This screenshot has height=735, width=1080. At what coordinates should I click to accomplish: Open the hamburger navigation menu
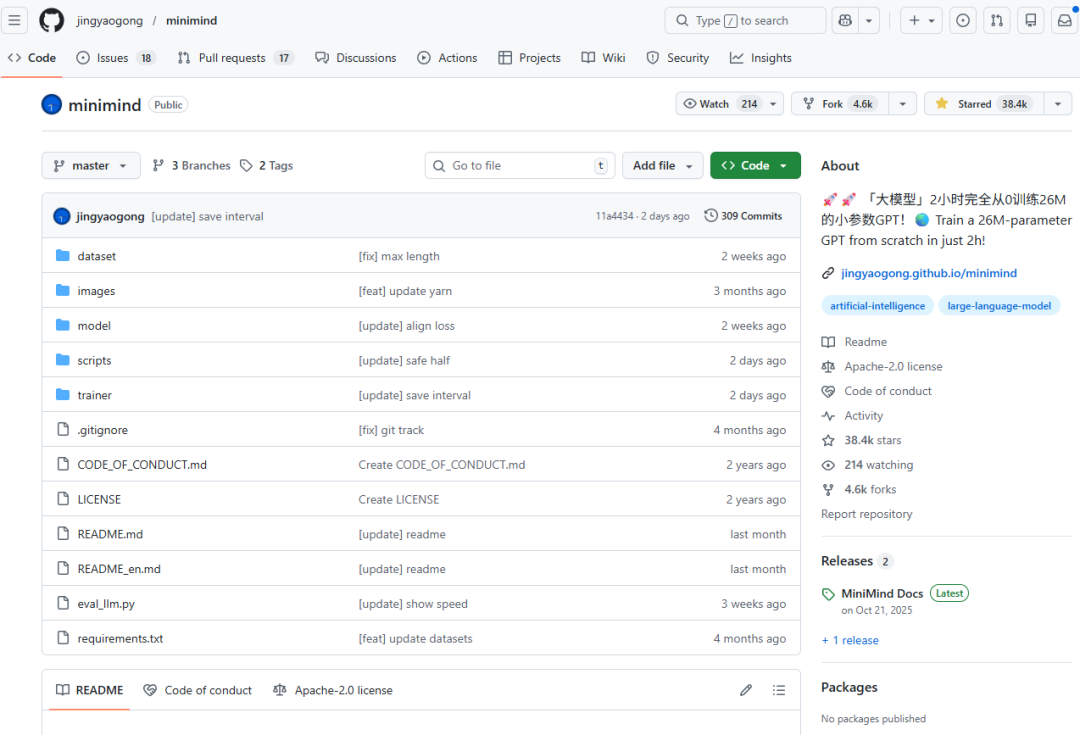14,20
